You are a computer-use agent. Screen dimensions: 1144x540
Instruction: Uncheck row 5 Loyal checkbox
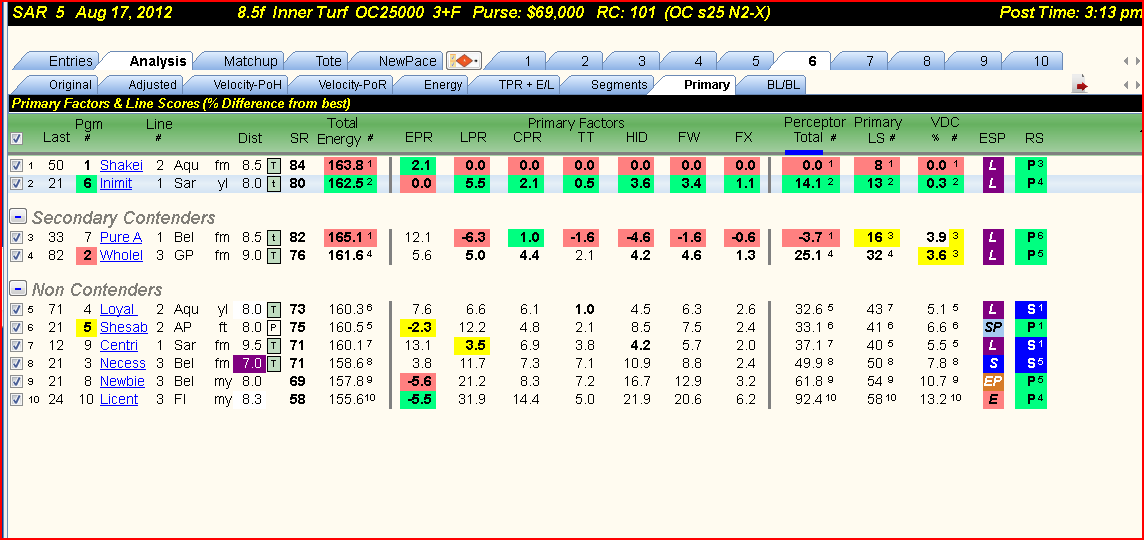(x=16, y=309)
